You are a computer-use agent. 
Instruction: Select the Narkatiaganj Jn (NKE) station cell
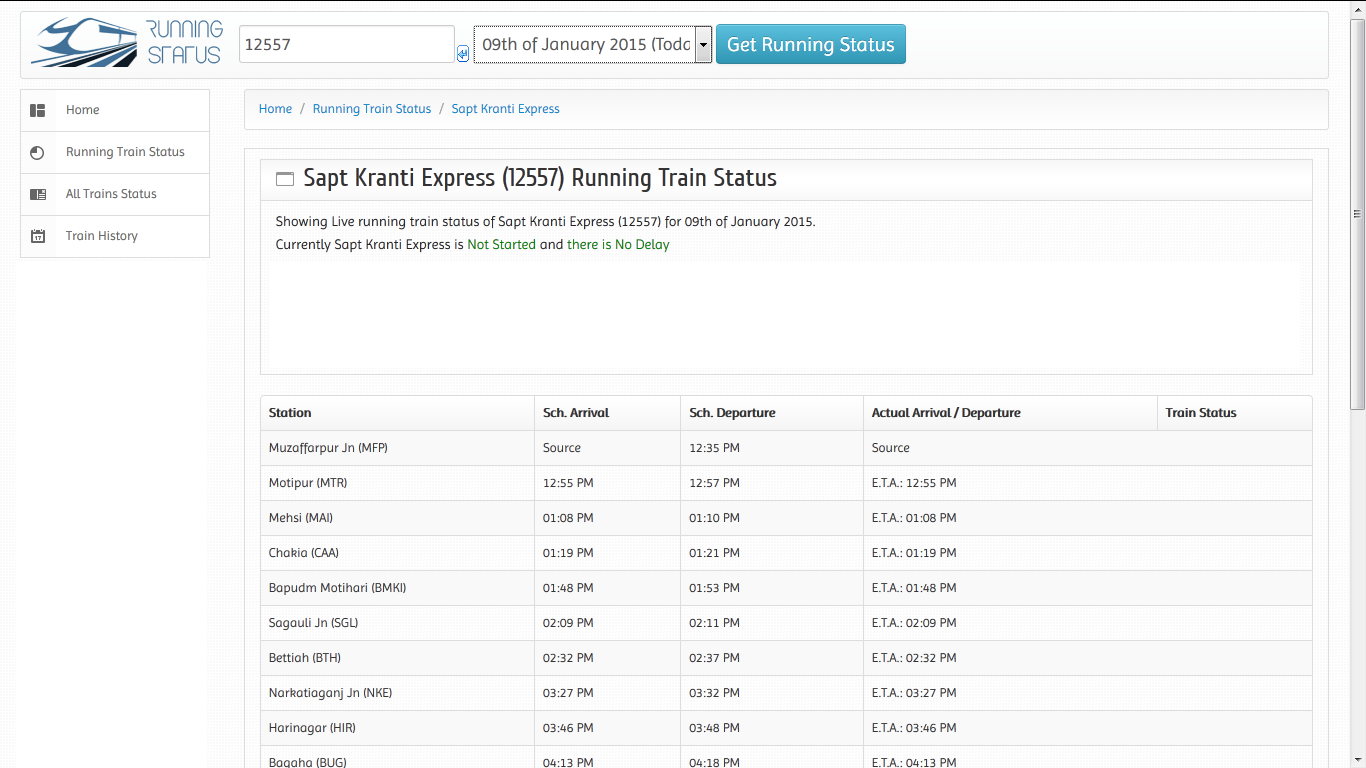point(397,693)
